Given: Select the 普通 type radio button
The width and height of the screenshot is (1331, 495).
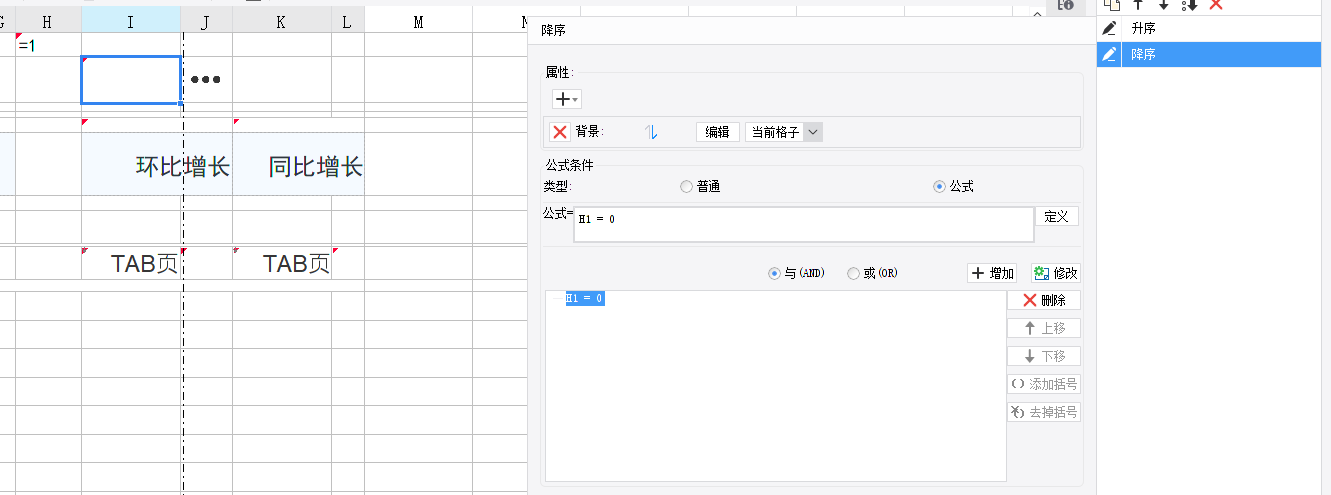Looking at the screenshot, I should [x=686, y=187].
